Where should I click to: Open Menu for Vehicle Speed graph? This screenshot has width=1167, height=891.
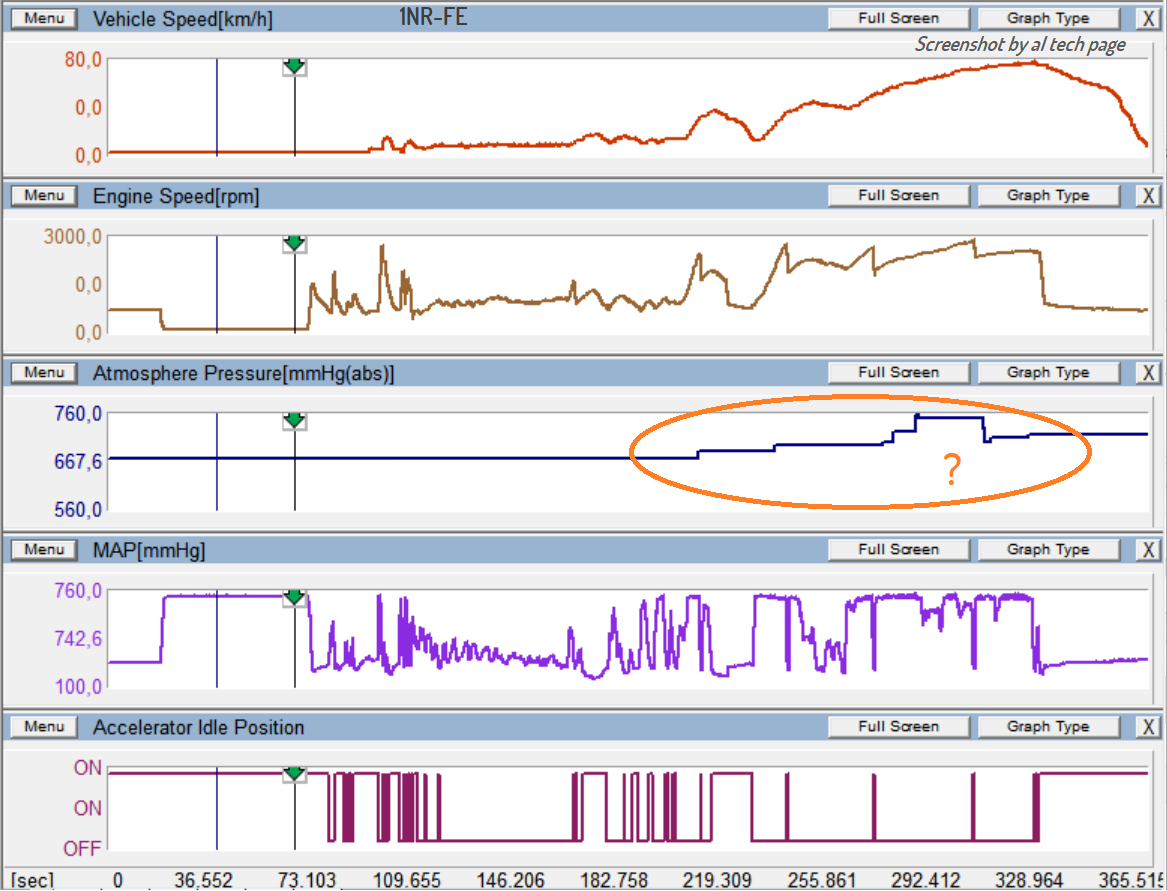(44, 18)
